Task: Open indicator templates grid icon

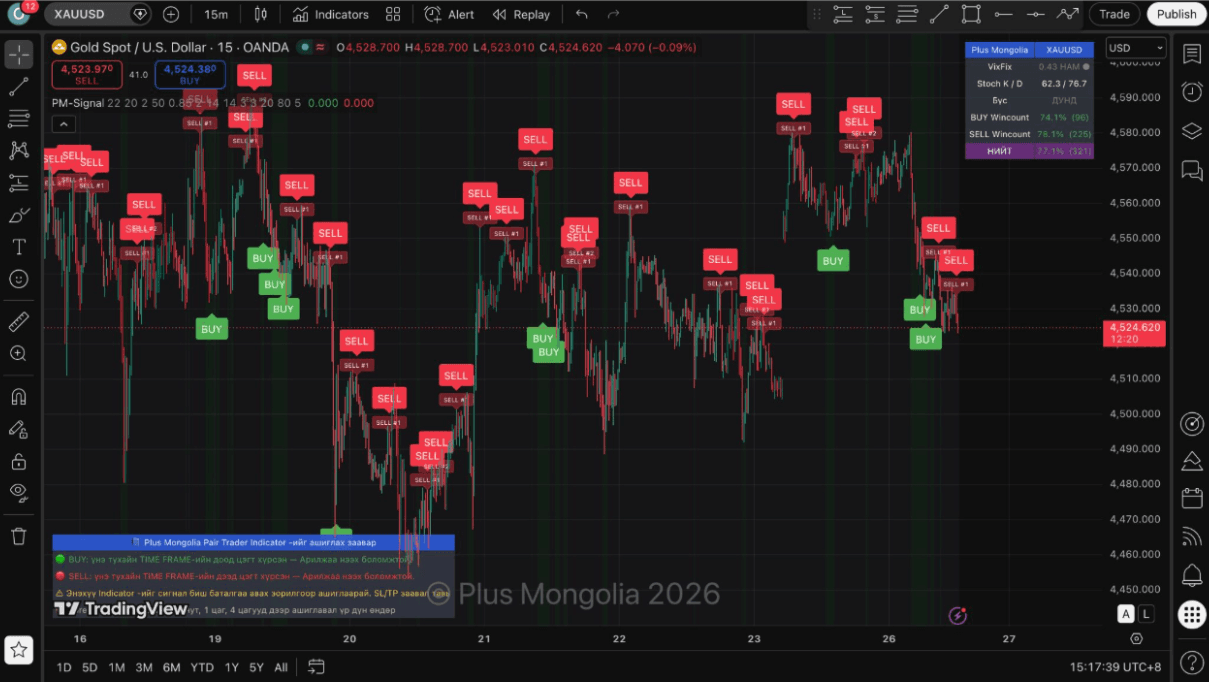Action: 393,14
